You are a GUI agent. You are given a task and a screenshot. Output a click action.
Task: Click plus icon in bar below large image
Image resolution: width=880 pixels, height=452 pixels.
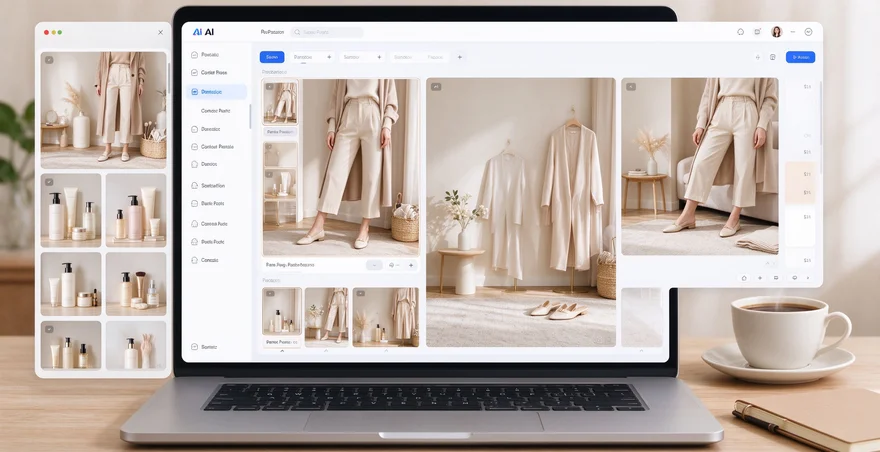(411, 266)
